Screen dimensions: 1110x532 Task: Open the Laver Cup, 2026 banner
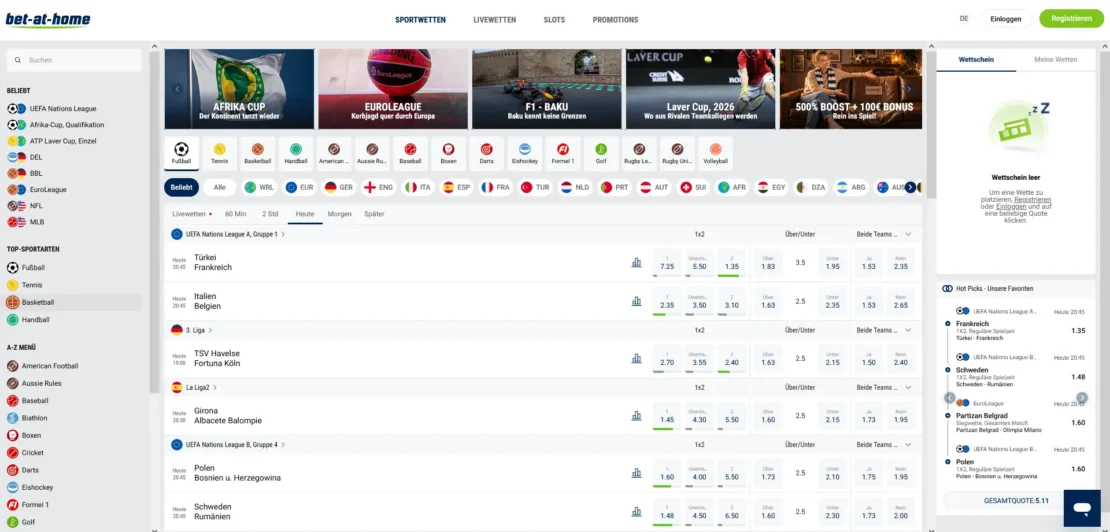point(700,89)
